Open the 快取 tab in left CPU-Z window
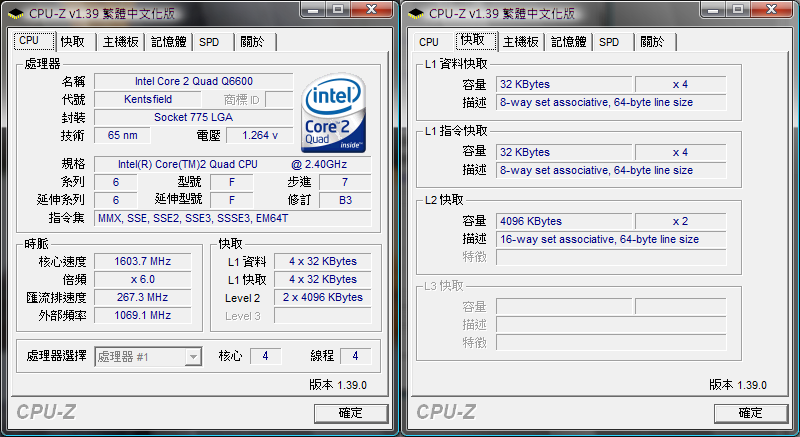 76,42
